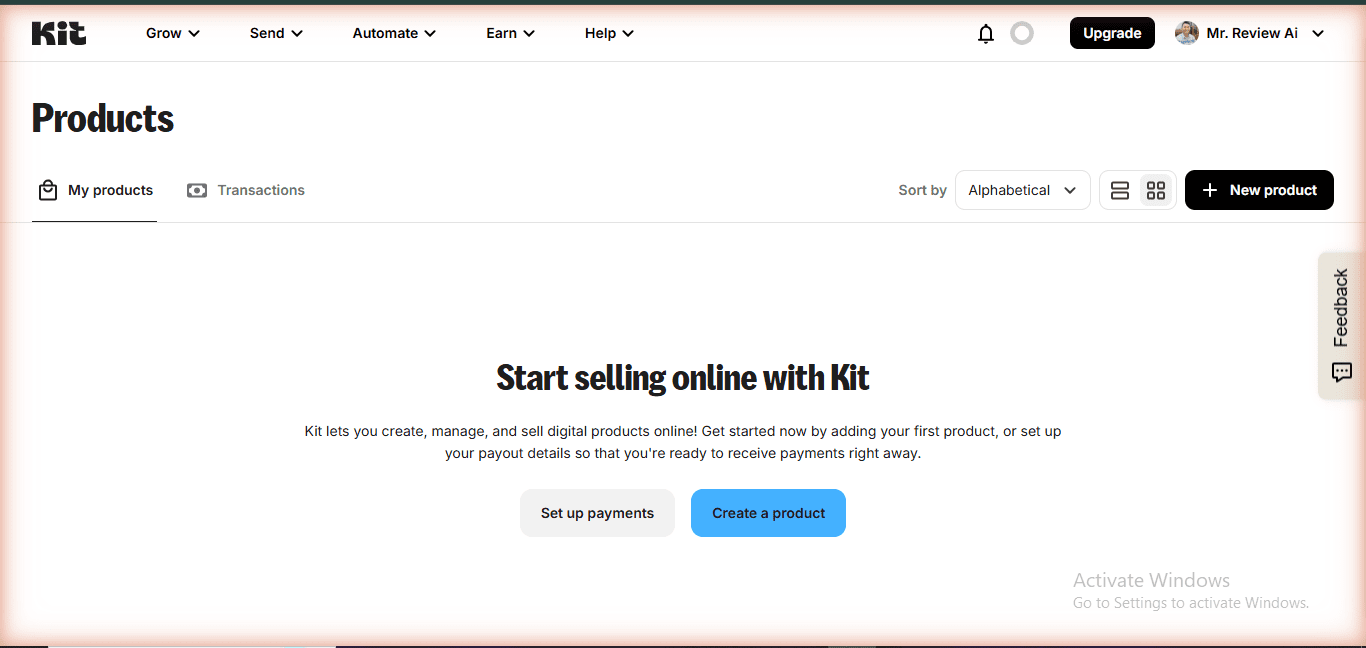Viewport: 1366px width, 648px height.
Task: Click Set up payments
Action: [597, 513]
